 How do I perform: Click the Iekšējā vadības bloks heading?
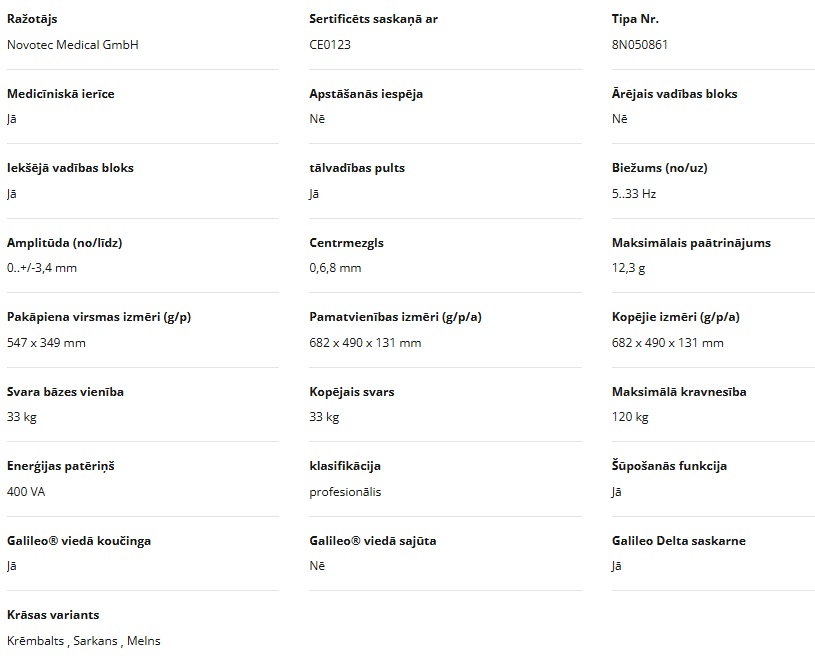click(70, 168)
